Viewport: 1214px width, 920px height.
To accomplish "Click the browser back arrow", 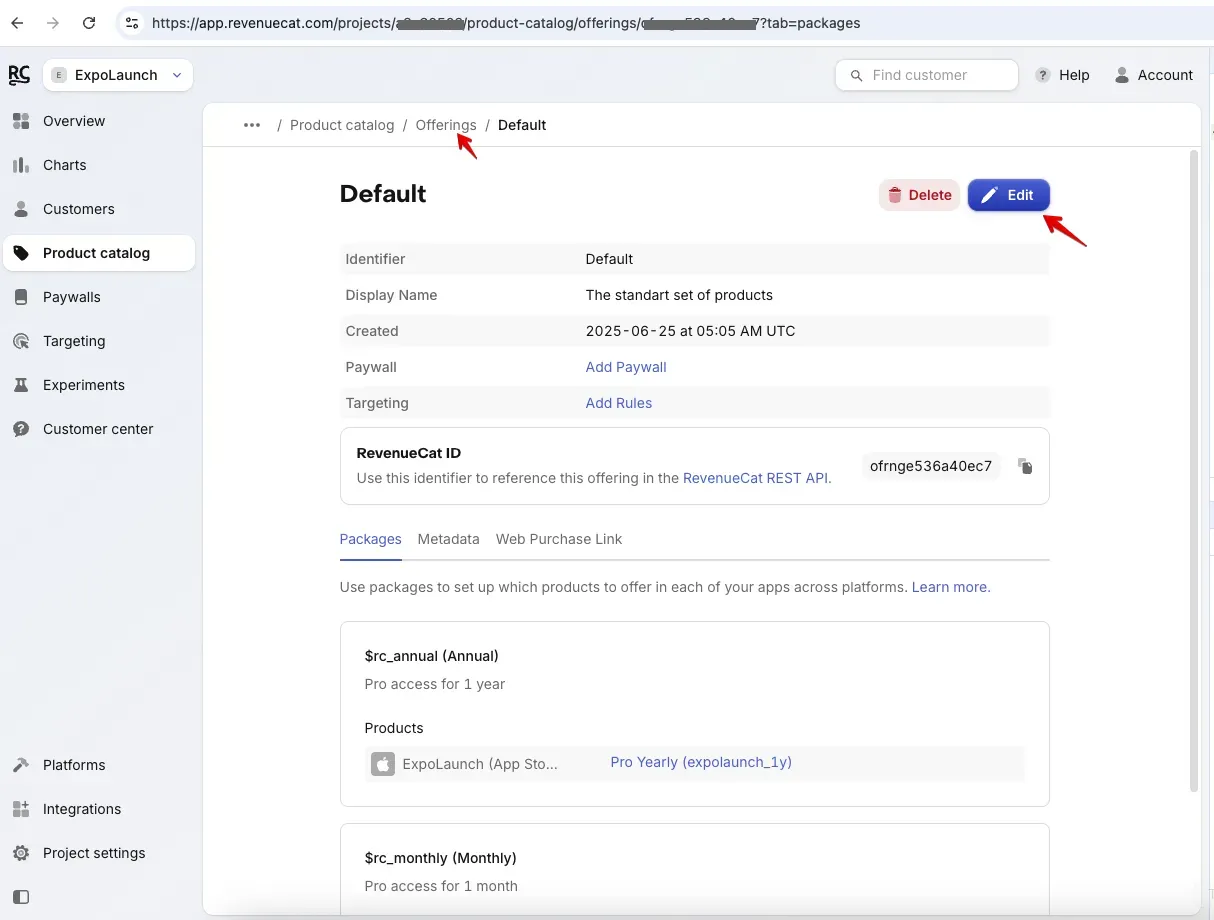I will pos(17,22).
